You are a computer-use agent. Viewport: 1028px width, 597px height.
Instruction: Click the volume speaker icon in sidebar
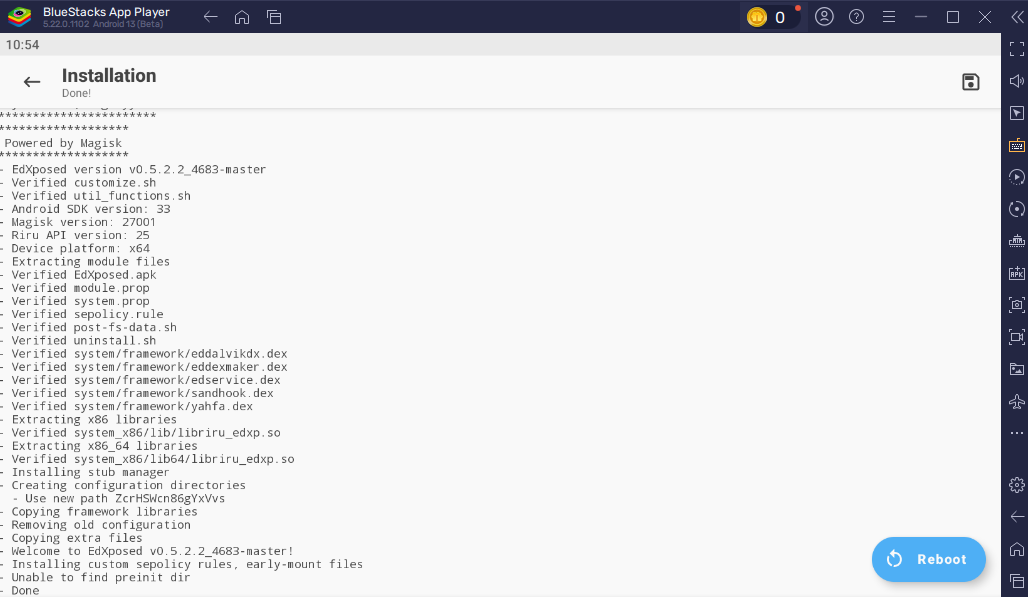1017,81
